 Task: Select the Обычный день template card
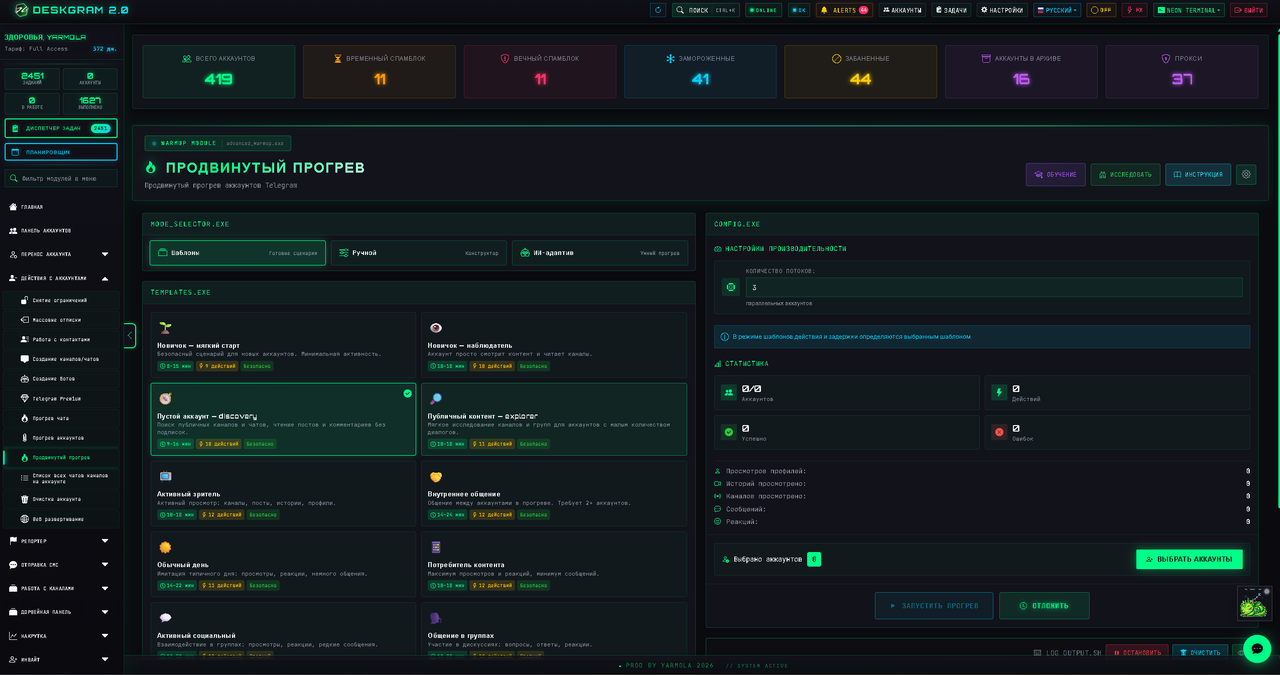(283, 563)
